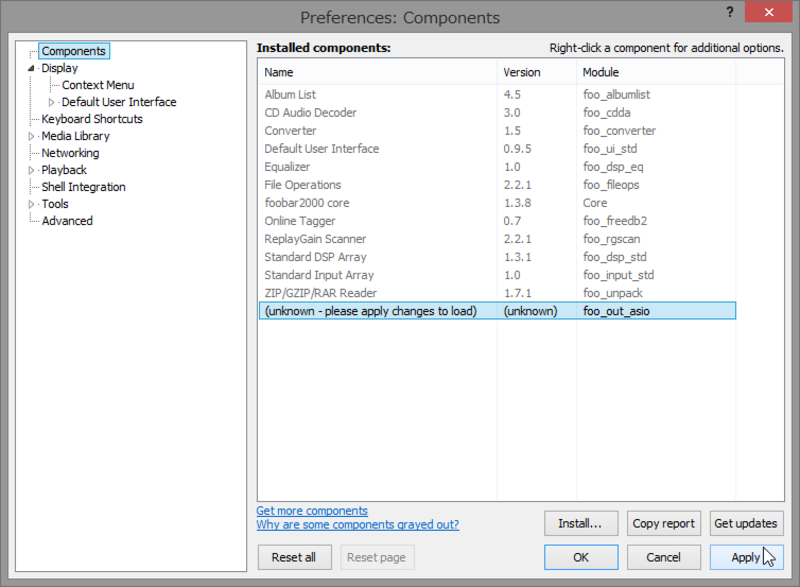
Task: Expand the Tools tree node
Action: pos(31,205)
